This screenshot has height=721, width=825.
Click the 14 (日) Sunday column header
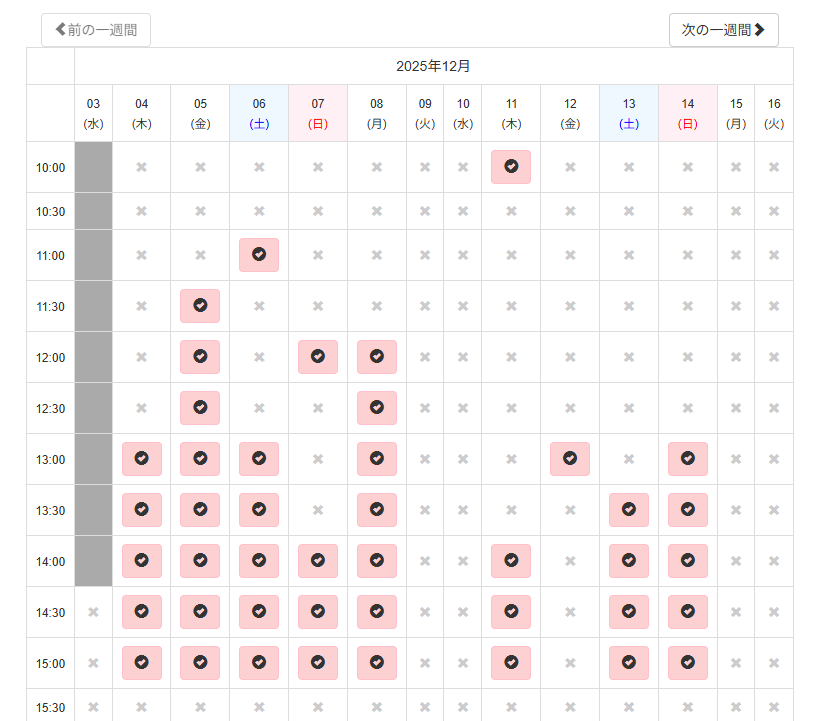(x=688, y=113)
